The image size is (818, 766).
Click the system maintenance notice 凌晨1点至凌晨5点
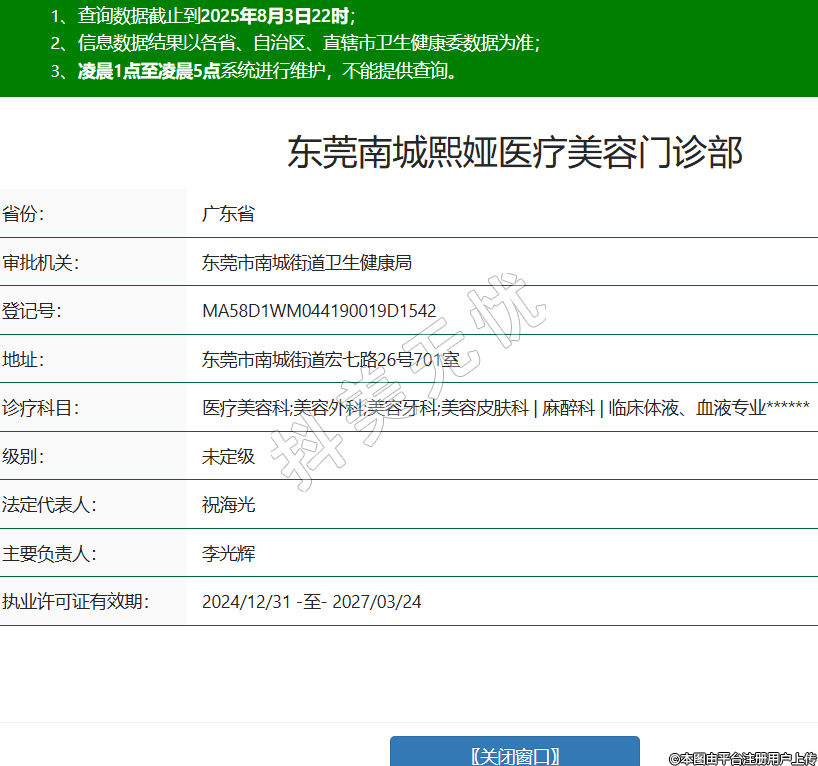pos(149,72)
